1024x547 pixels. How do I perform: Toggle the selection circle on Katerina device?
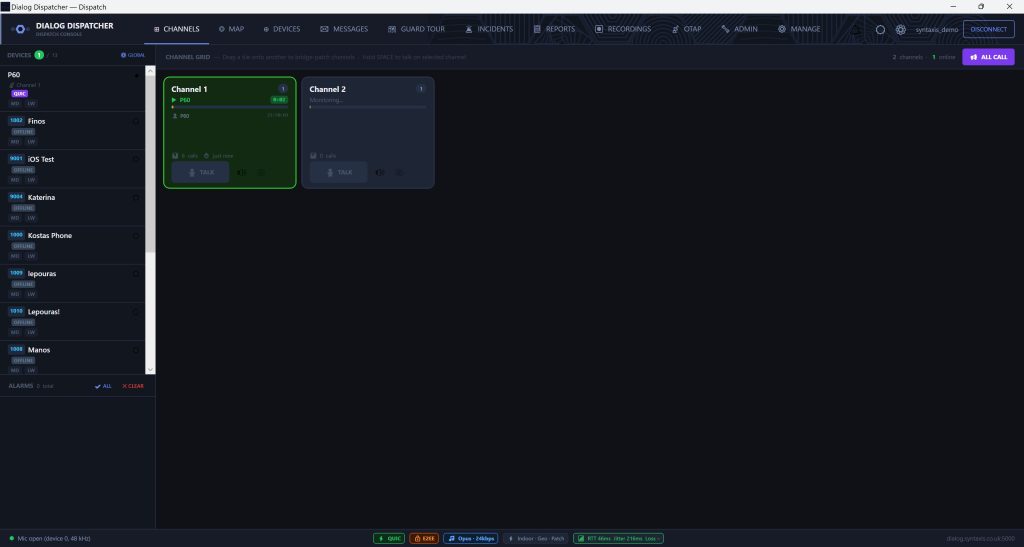pos(136,198)
